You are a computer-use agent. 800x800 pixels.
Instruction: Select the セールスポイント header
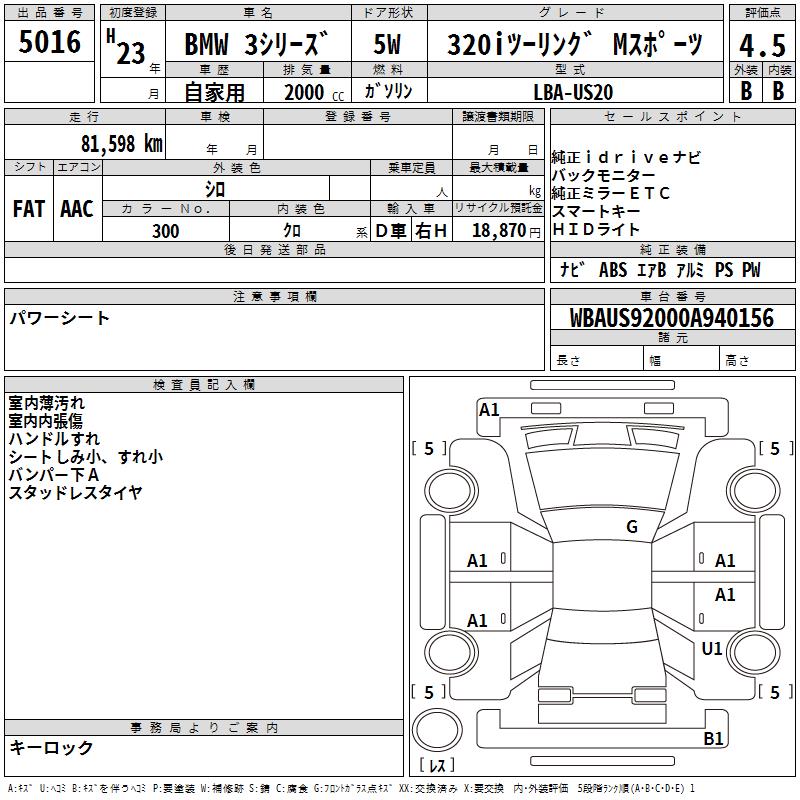click(672, 116)
